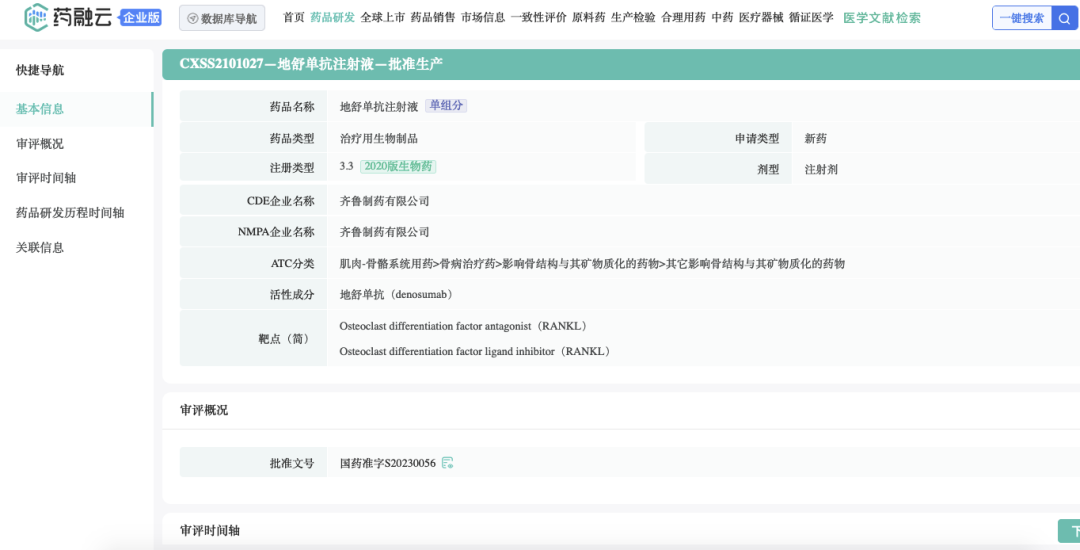Open the 循证医学 menu item
Viewport: 1080px width, 550px height.
pos(811,18)
